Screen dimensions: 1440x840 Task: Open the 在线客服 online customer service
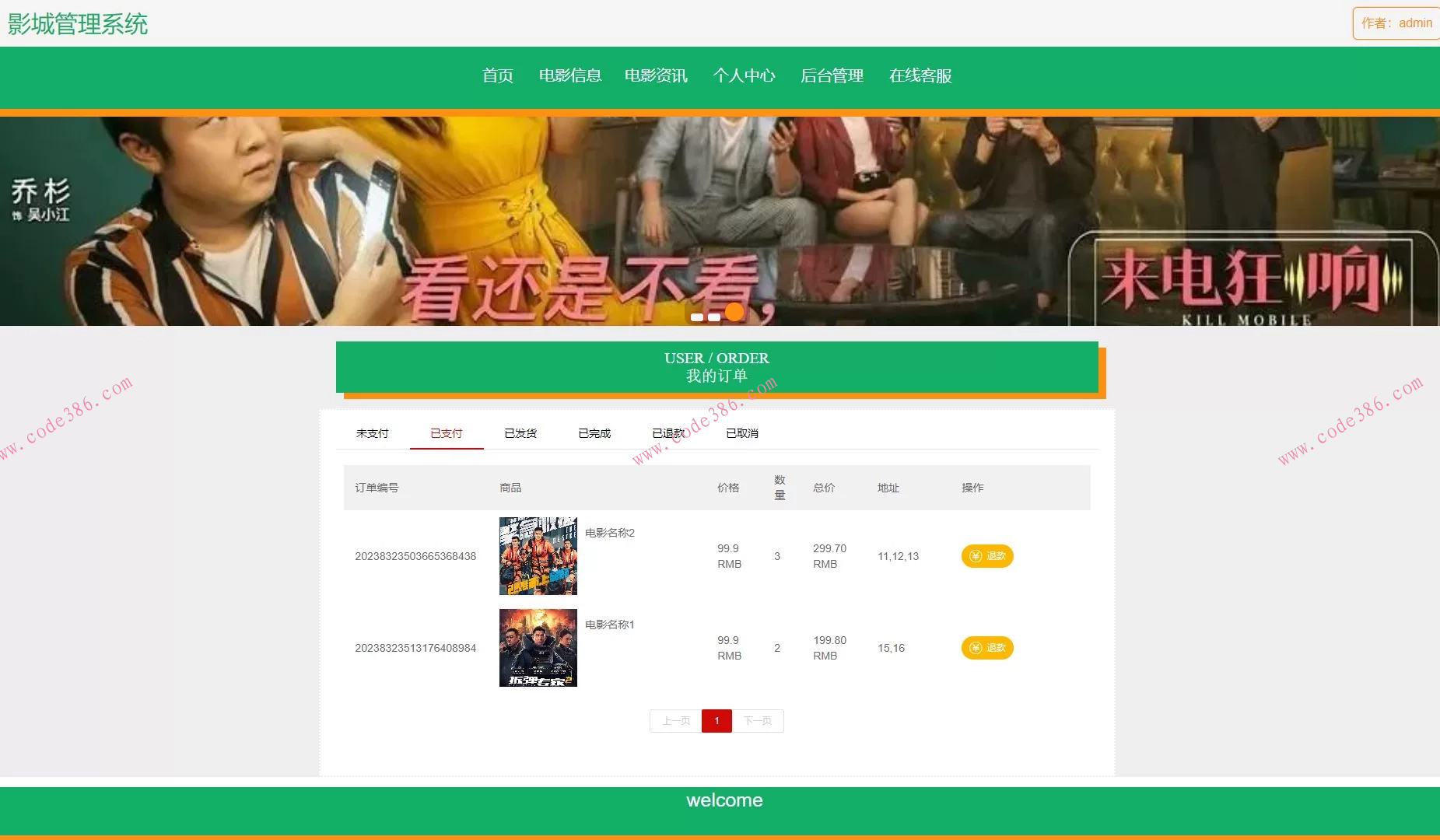(x=921, y=75)
